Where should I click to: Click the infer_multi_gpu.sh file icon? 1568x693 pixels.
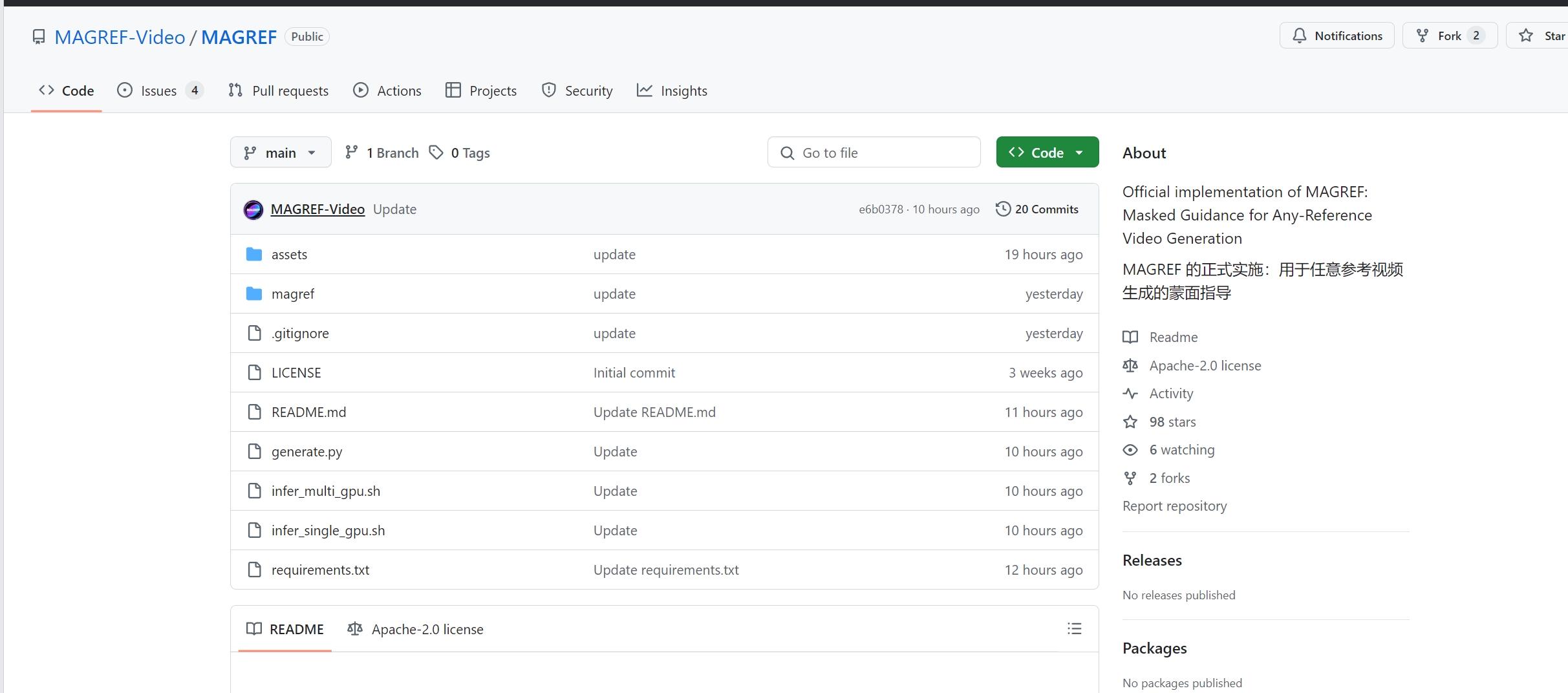point(255,491)
